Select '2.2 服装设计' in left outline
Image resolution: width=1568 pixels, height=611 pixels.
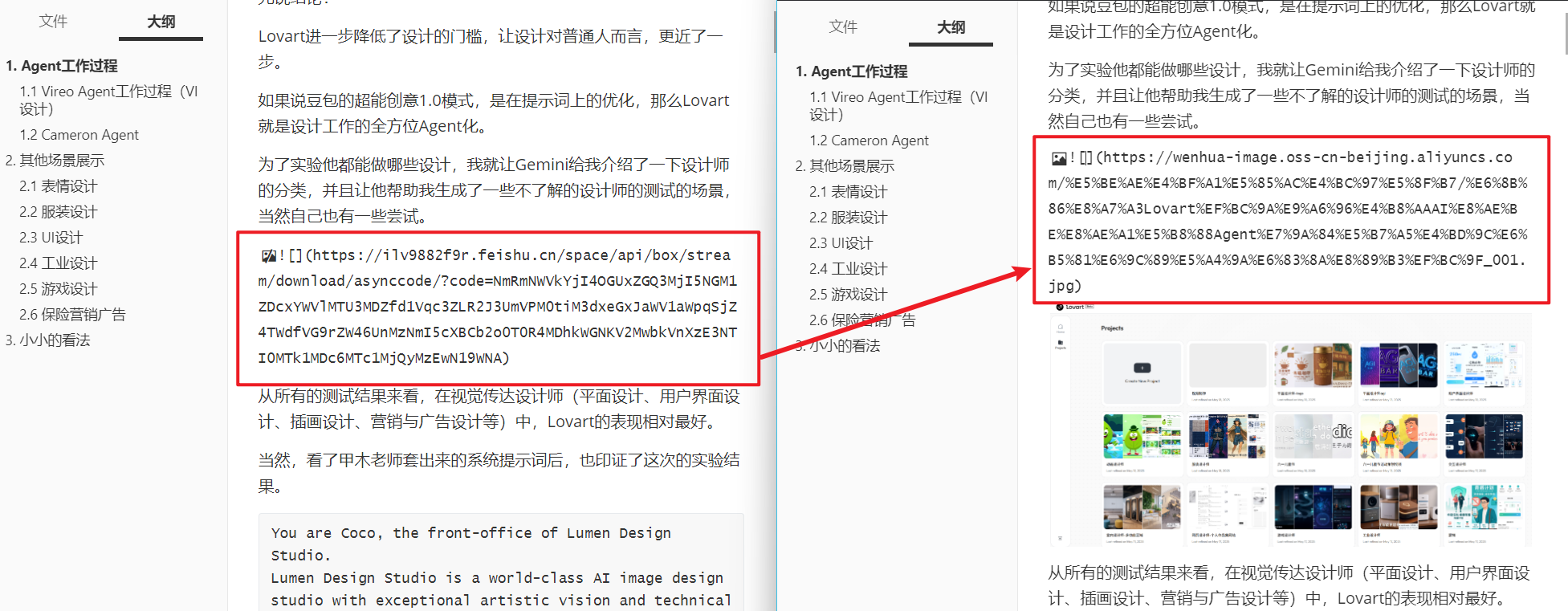pos(59,212)
